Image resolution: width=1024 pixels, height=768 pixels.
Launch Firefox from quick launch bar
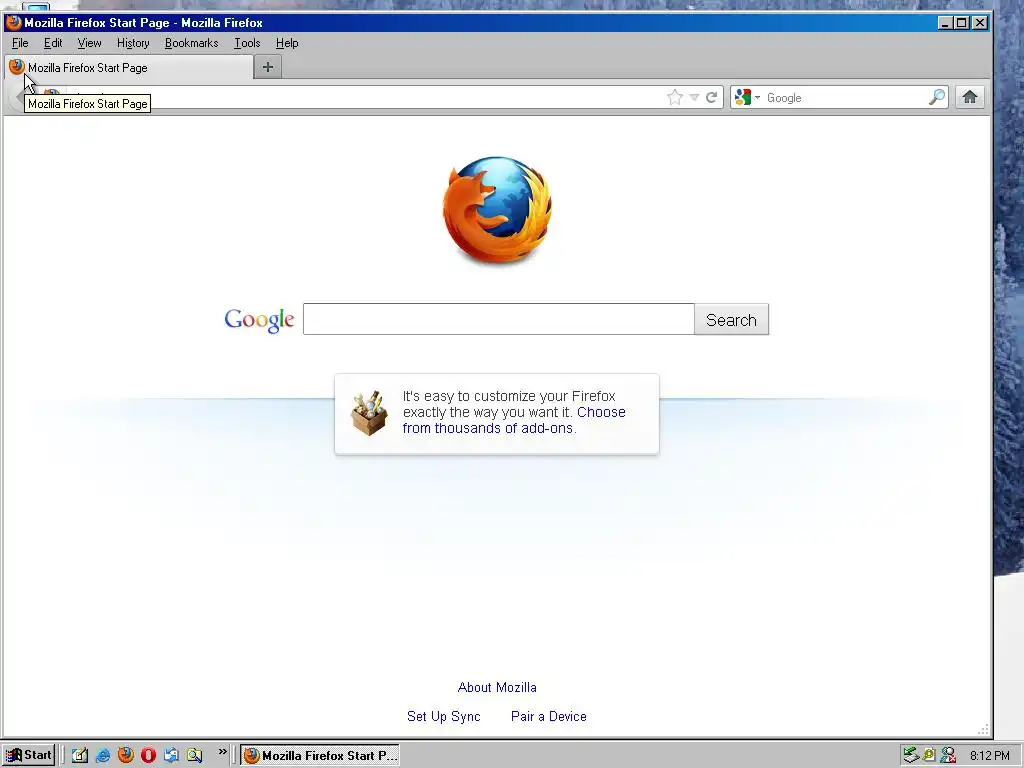click(125, 756)
